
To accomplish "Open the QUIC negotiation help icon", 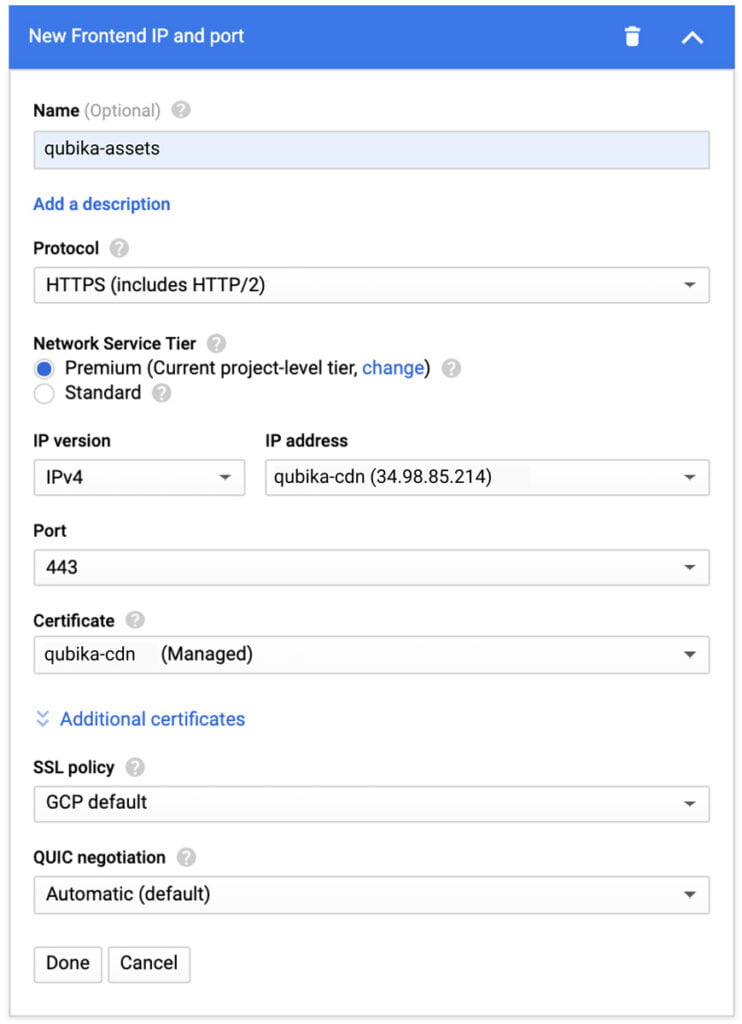I will point(188,857).
